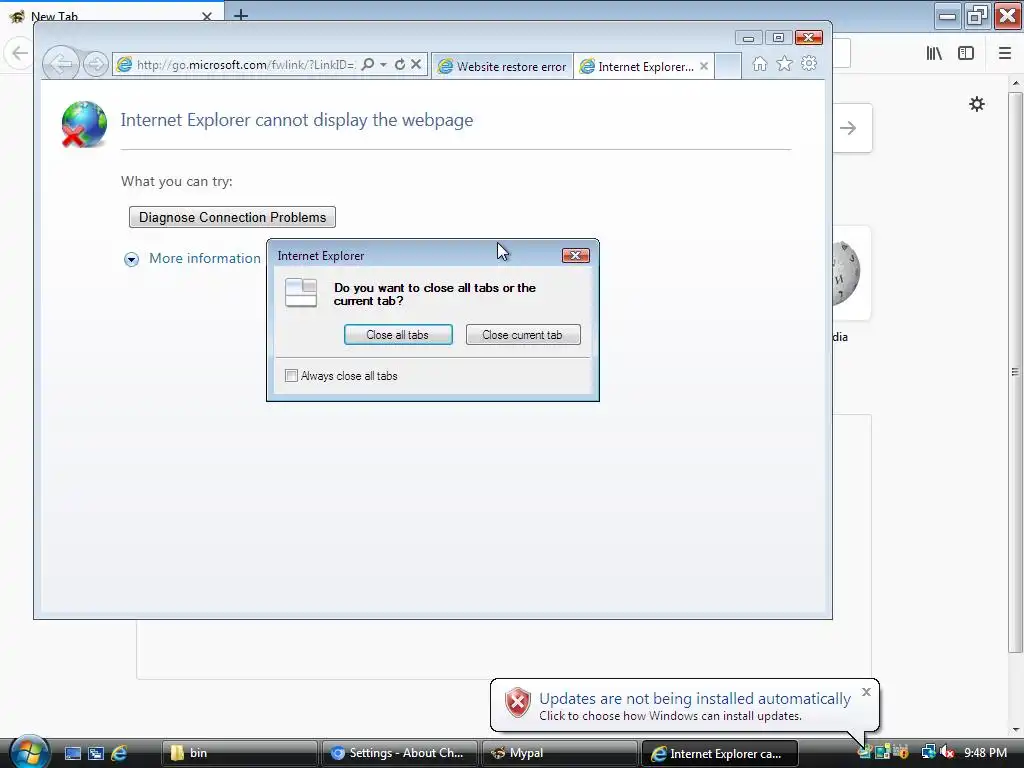The image size is (1024, 768).
Task: Go to the IE home page icon
Action: click(x=760, y=64)
